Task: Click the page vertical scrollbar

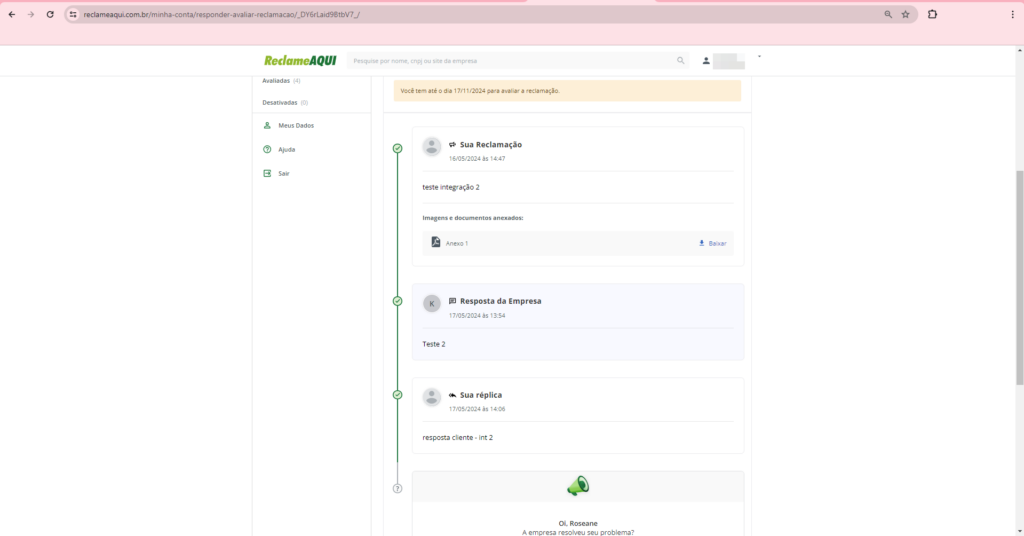Action: tap(1019, 280)
